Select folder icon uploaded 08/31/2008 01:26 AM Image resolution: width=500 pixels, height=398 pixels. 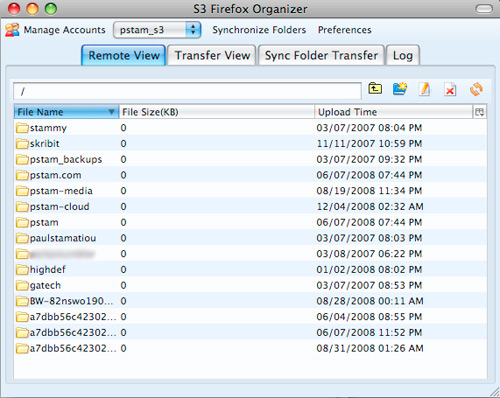click(22, 348)
